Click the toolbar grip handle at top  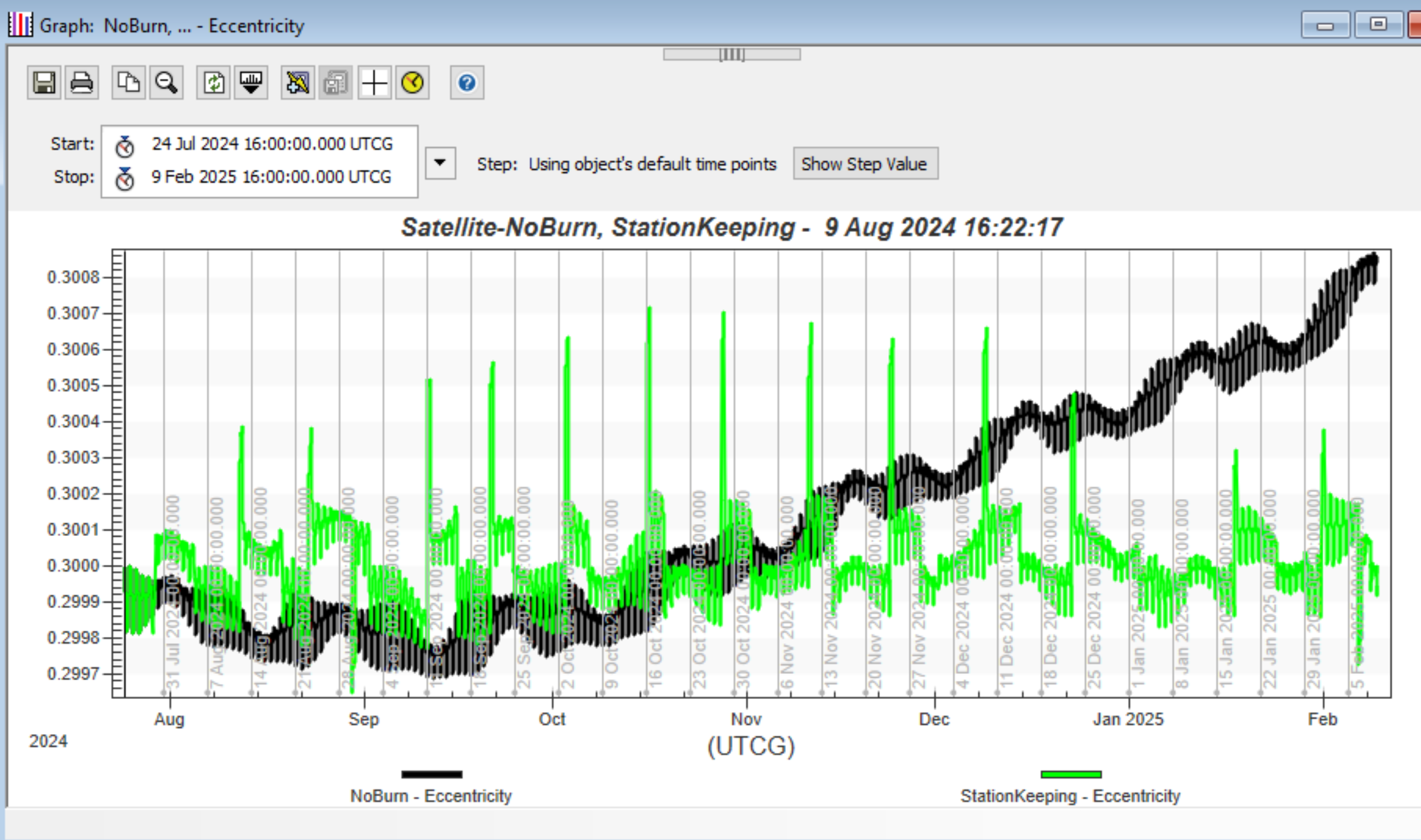click(x=731, y=55)
